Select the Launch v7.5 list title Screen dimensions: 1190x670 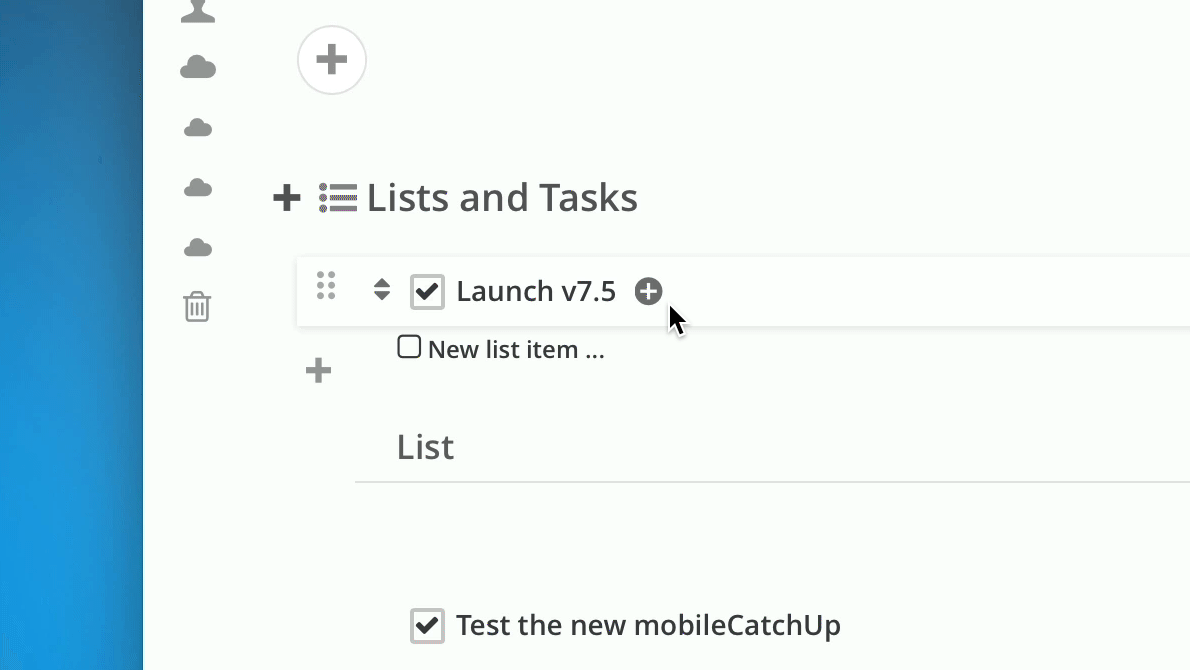[536, 291]
